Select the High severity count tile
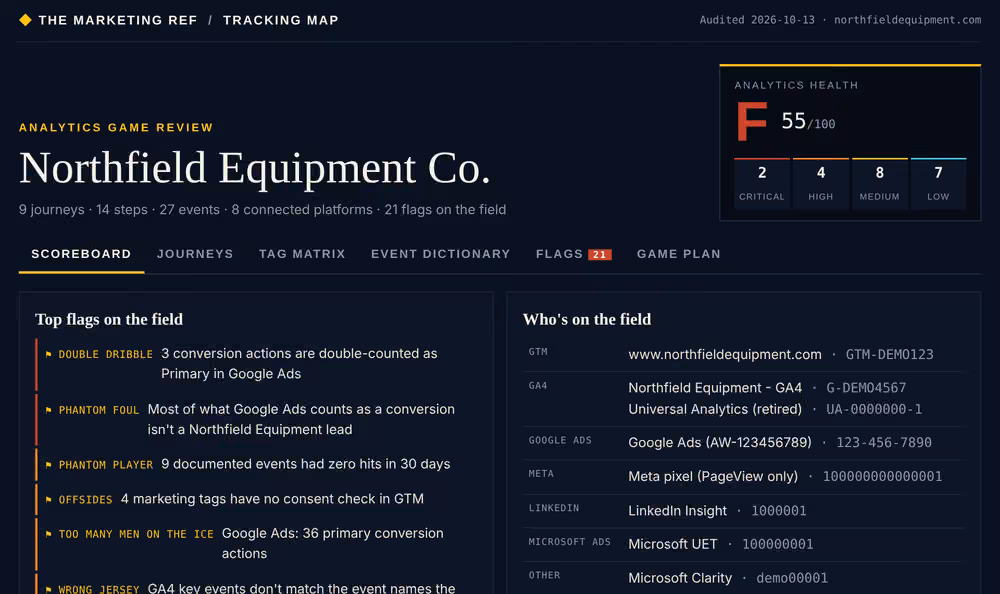The image size is (1000, 594). 821,183
